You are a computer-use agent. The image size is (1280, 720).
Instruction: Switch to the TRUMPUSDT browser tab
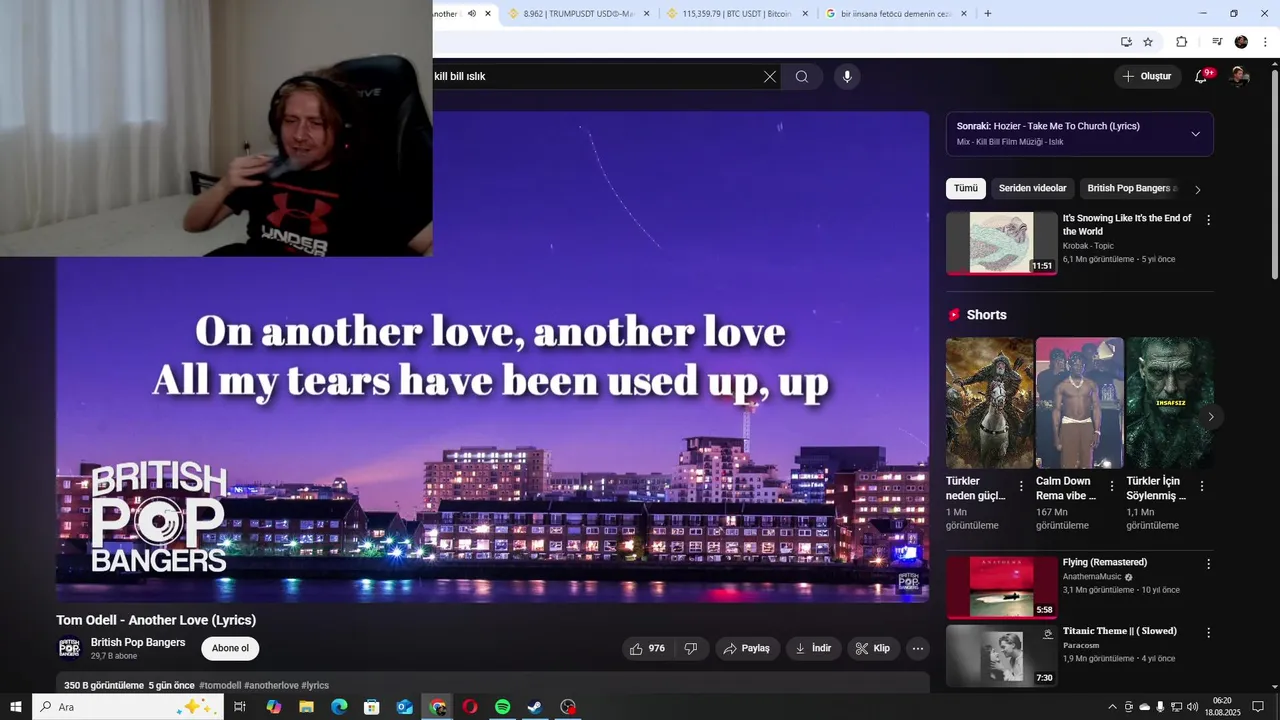tap(580, 14)
